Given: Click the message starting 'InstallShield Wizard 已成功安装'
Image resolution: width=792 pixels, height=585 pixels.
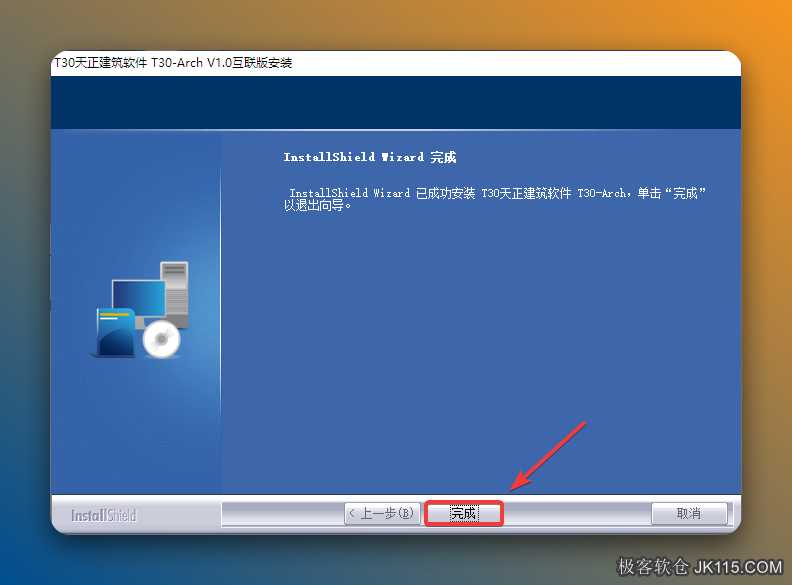Looking at the screenshot, I should (x=494, y=199).
